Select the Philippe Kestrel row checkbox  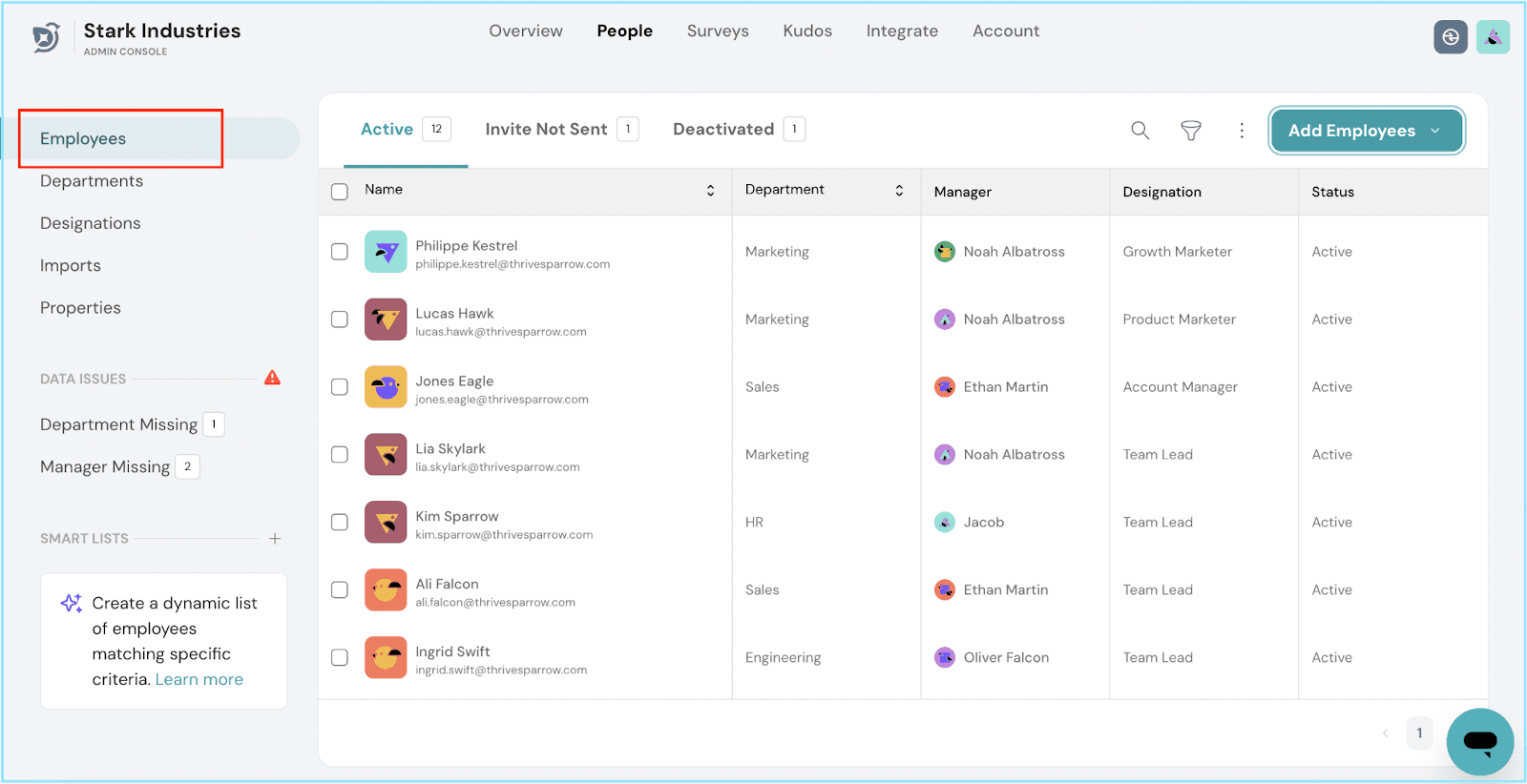pyautogui.click(x=340, y=252)
